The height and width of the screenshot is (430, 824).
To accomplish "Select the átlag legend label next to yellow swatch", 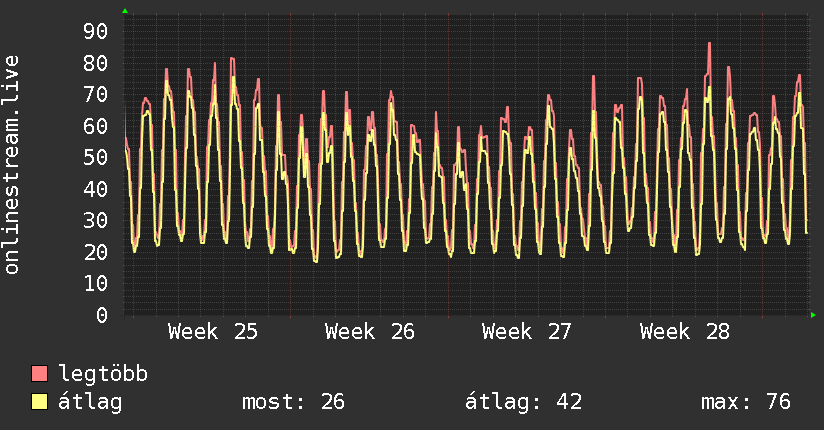I will click(x=90, y=402).
